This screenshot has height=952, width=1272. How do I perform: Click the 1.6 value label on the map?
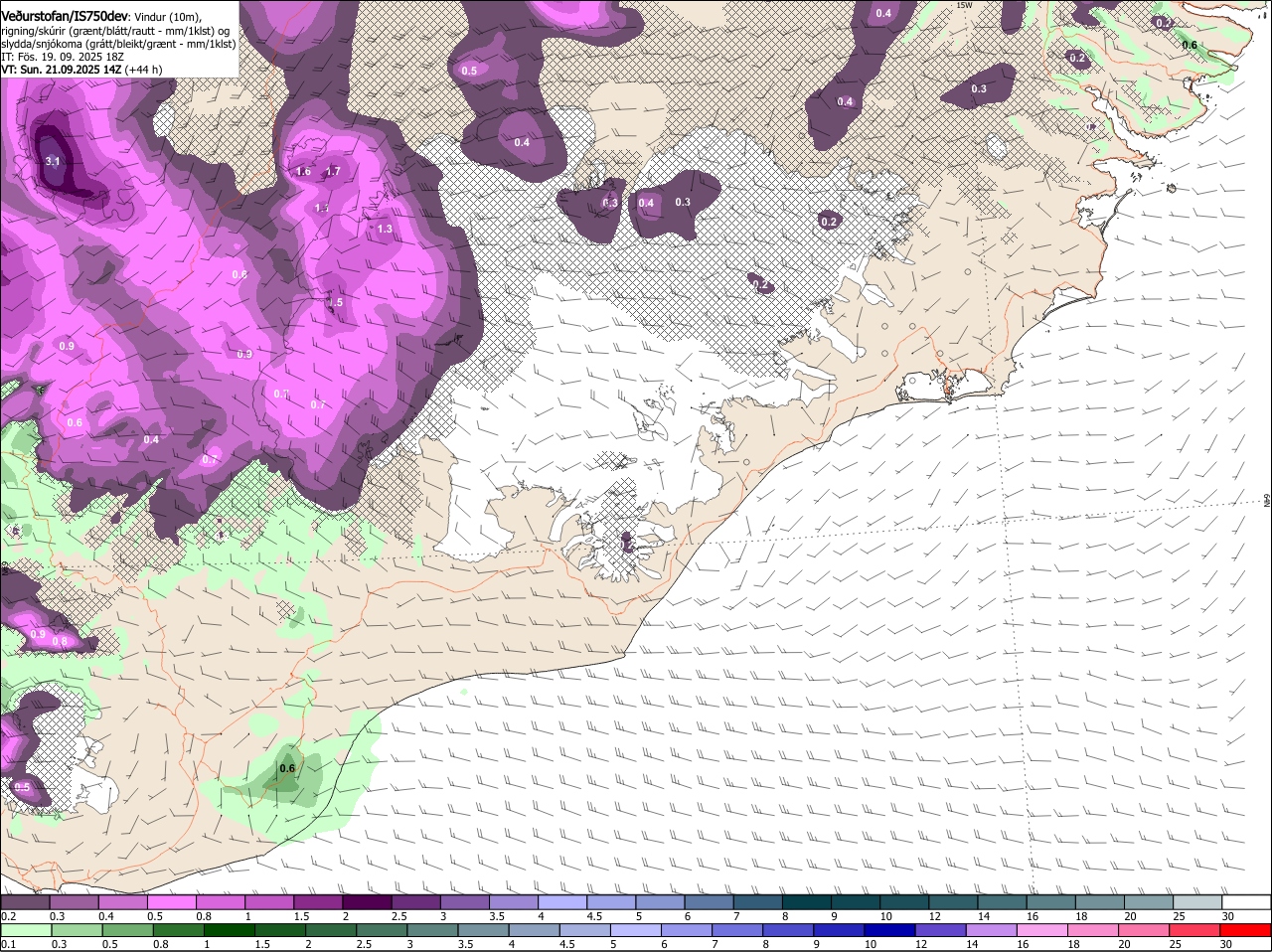click(304, 171)
